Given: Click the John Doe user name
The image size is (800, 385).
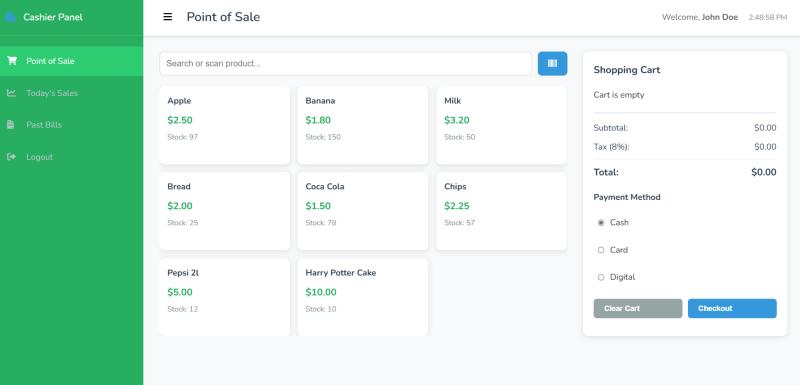Looking at the screenshot, I should 719,17.
